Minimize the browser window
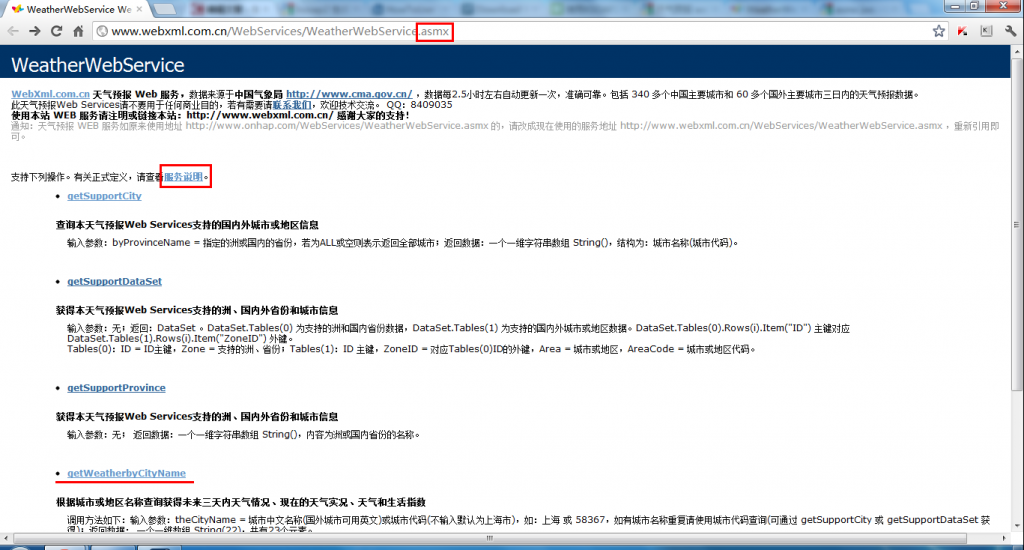The width and height of the screenshot is (1024, 550). [x=956, y=5]
